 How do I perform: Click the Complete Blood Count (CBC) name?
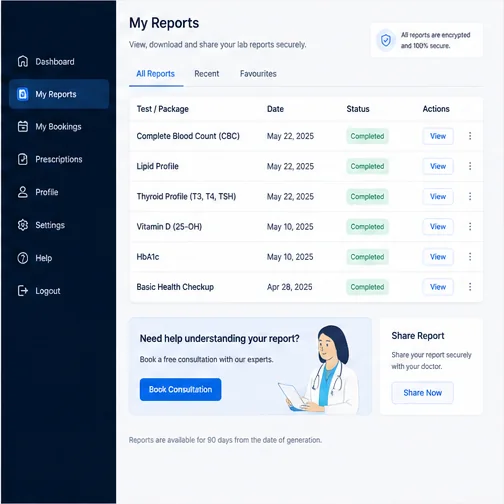(x=188, y=136)
